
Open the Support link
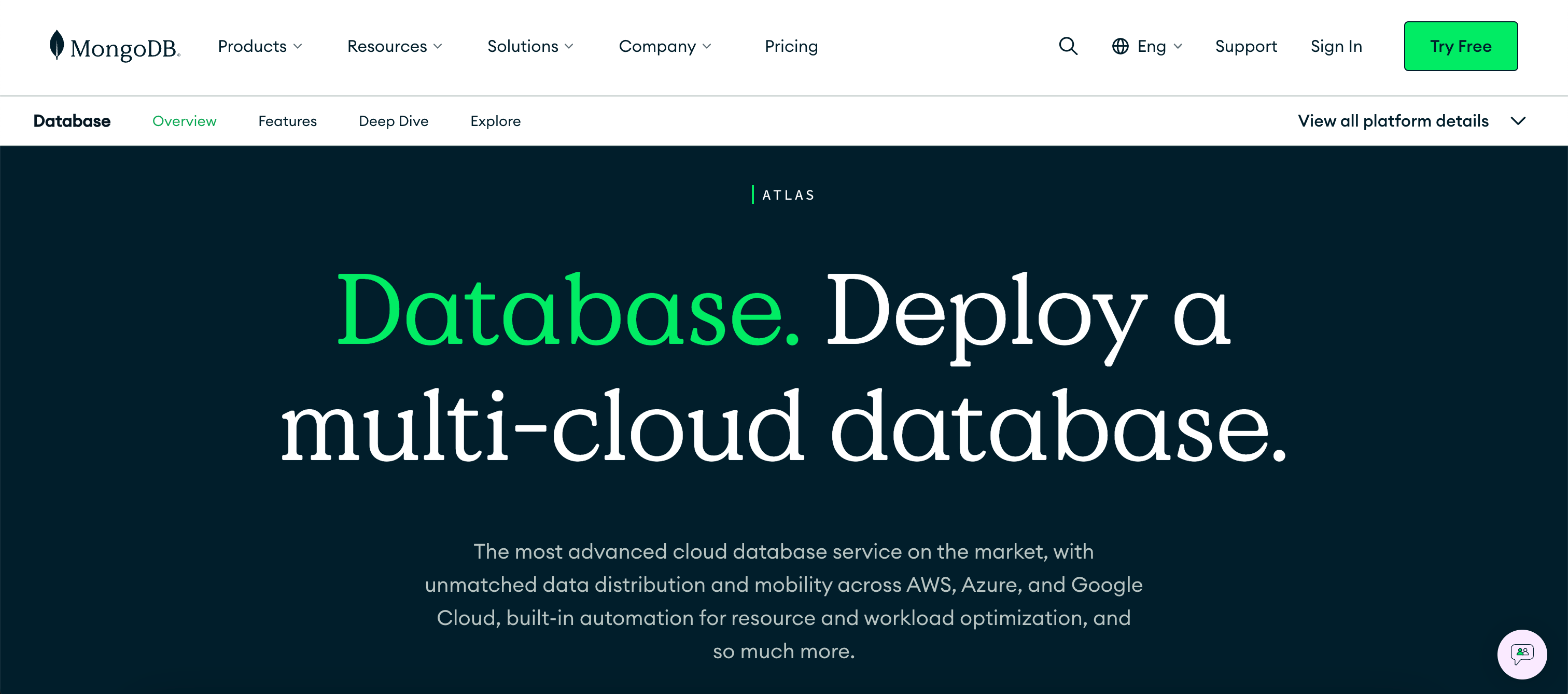click(x=1245, y=46)
